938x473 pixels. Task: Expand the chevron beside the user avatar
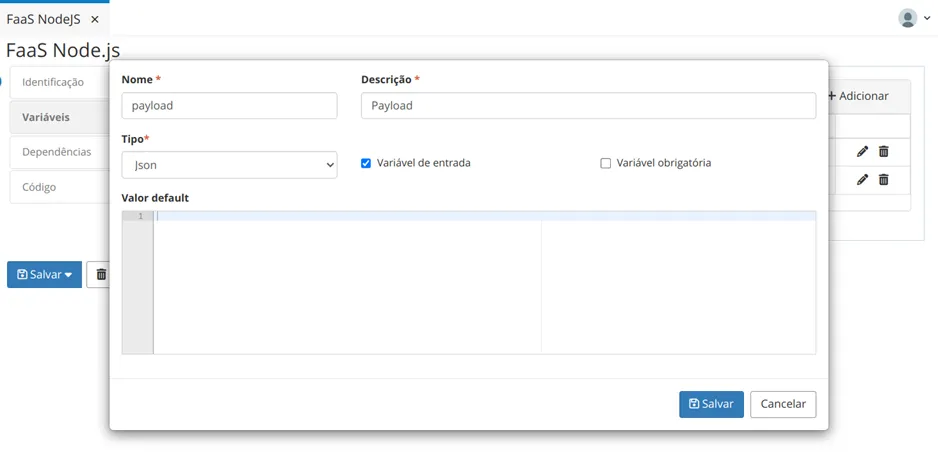pos(927,19)
